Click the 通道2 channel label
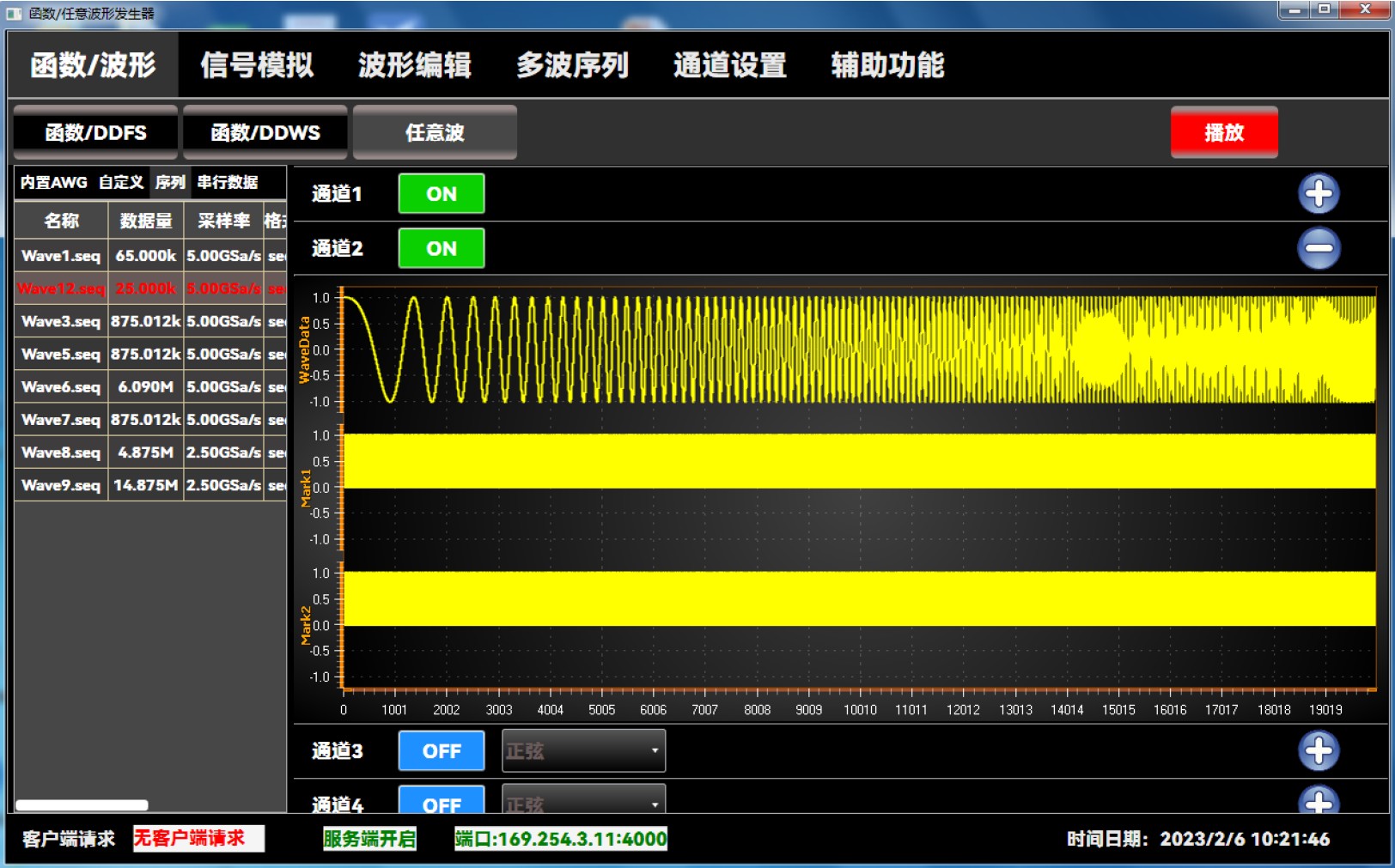The width and height of the screenshot is (1395, 868). click(x=337, y=249)
